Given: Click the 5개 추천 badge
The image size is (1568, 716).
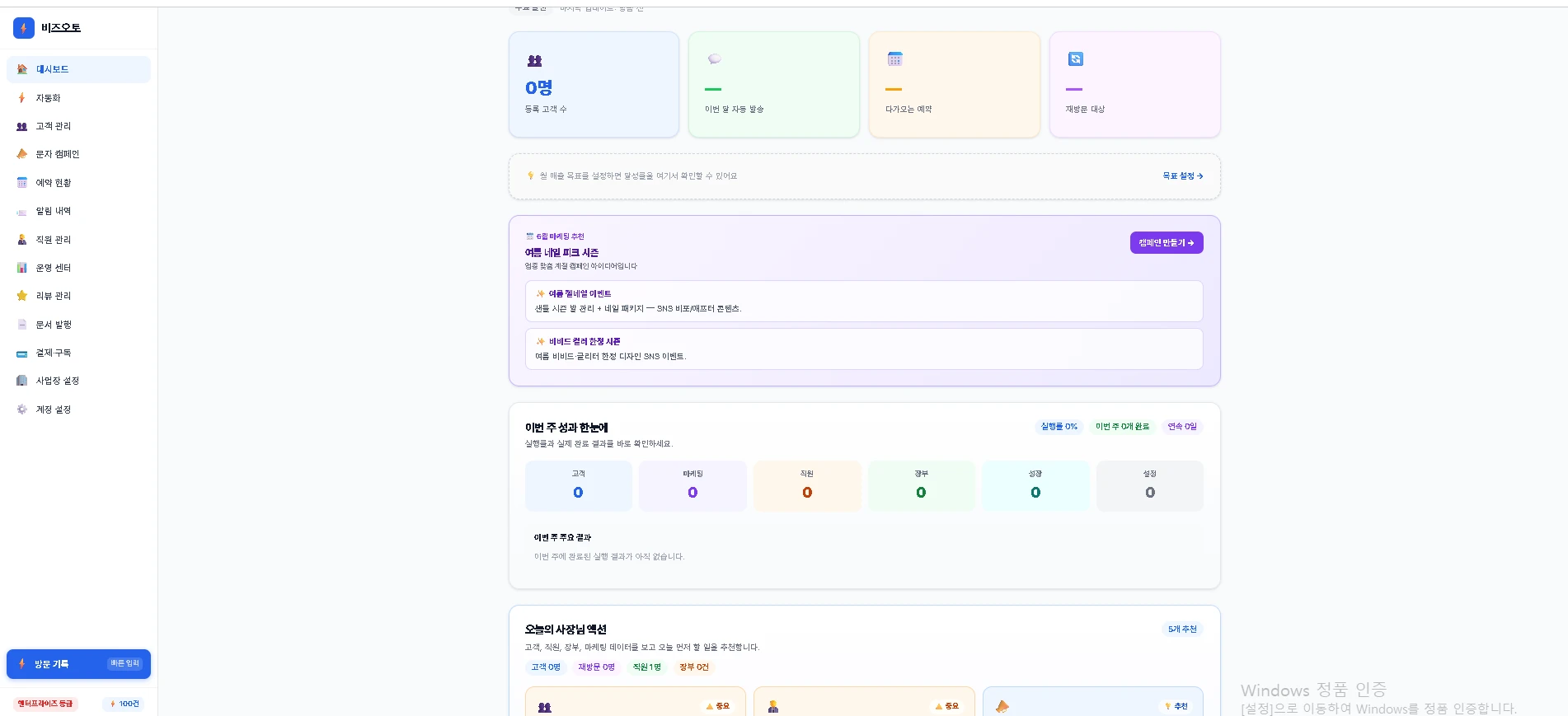Looking at the screenshot, I should tap(1182, 629).
